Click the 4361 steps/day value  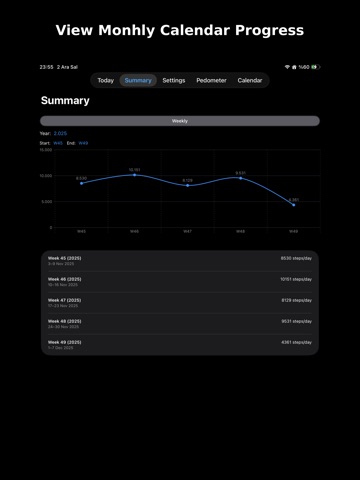296,342
